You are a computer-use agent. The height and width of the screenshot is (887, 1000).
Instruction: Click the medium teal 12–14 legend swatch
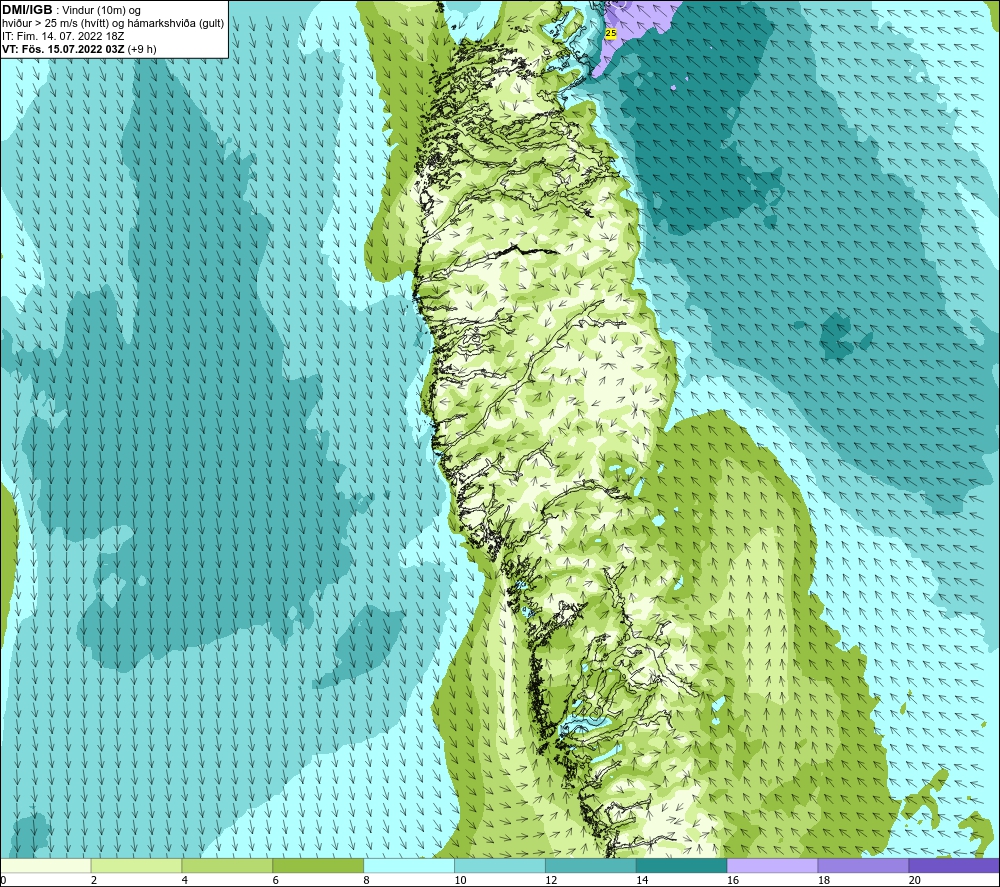coord(591,865)
